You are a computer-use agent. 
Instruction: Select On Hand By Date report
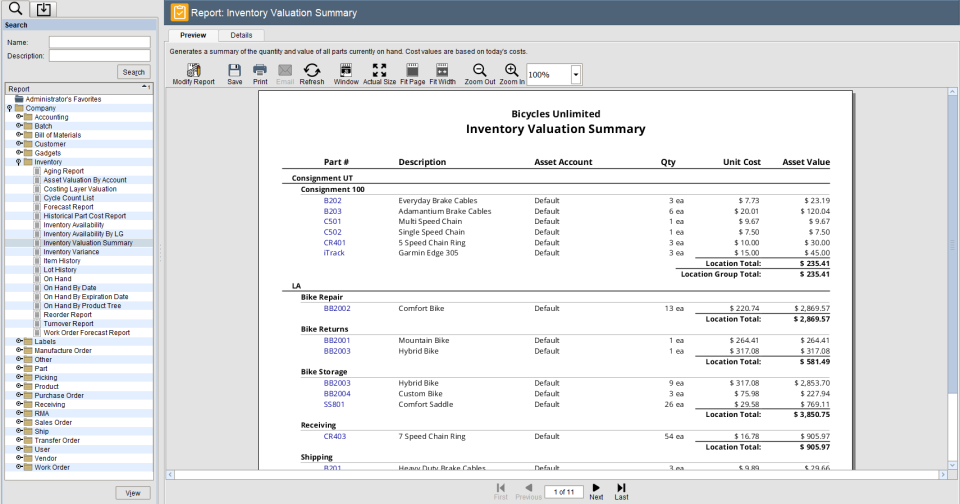(x=70, y=288)
